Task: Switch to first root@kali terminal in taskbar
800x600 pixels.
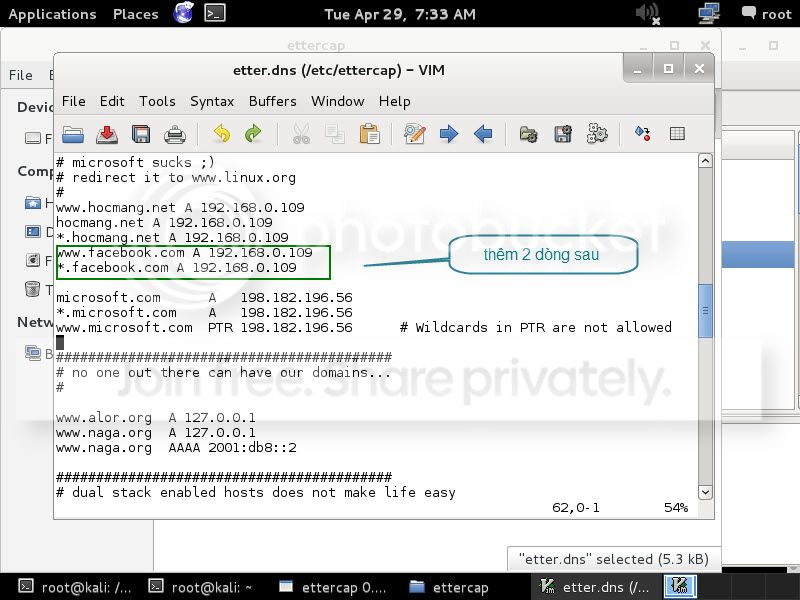Action: pos(74,587)
